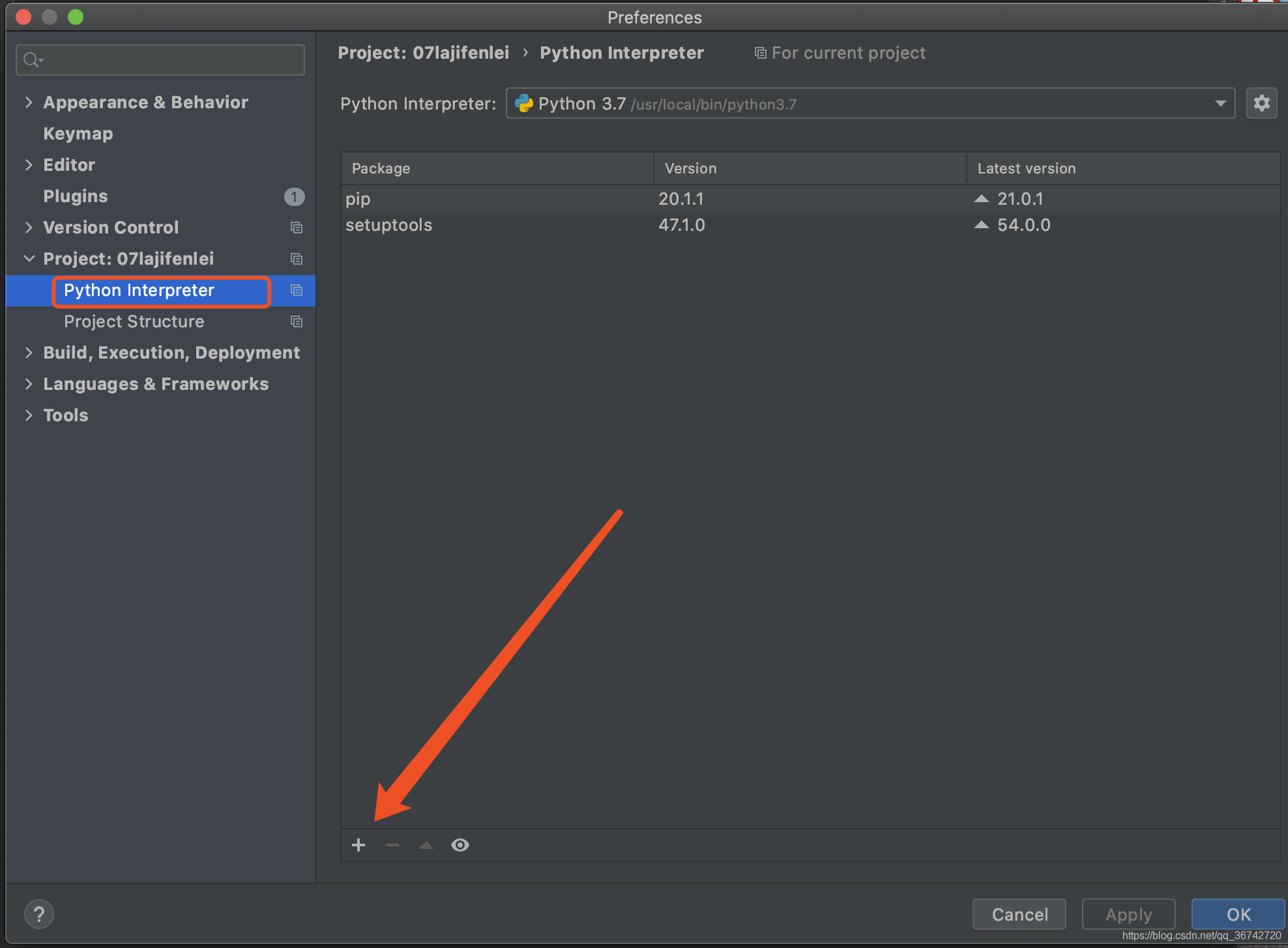Click the Latest version column header
This screenshot has width=1288, height=948.
tap(1123, 168)
